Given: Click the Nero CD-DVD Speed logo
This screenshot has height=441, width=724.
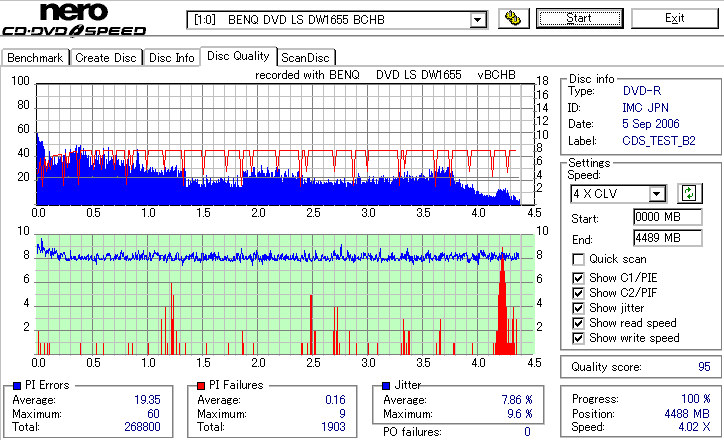Looking at the screenshot, I should [x=74, y=19].
